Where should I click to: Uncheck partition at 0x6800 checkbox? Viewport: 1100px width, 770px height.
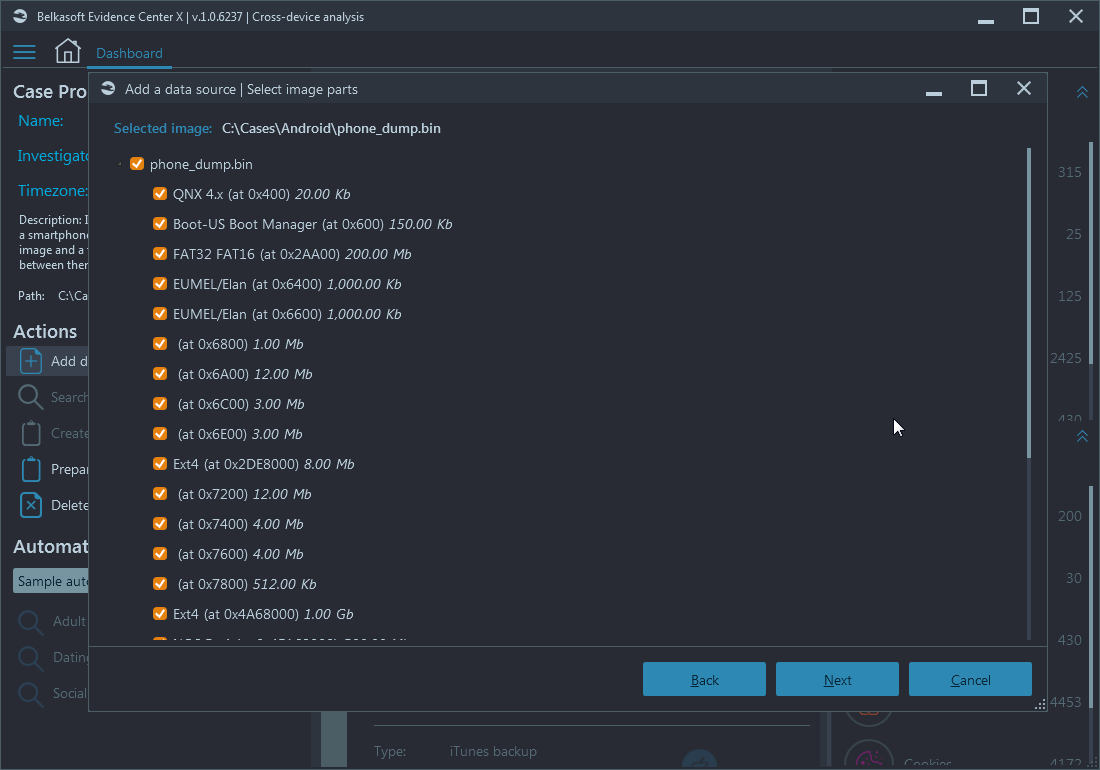(160, 344)
